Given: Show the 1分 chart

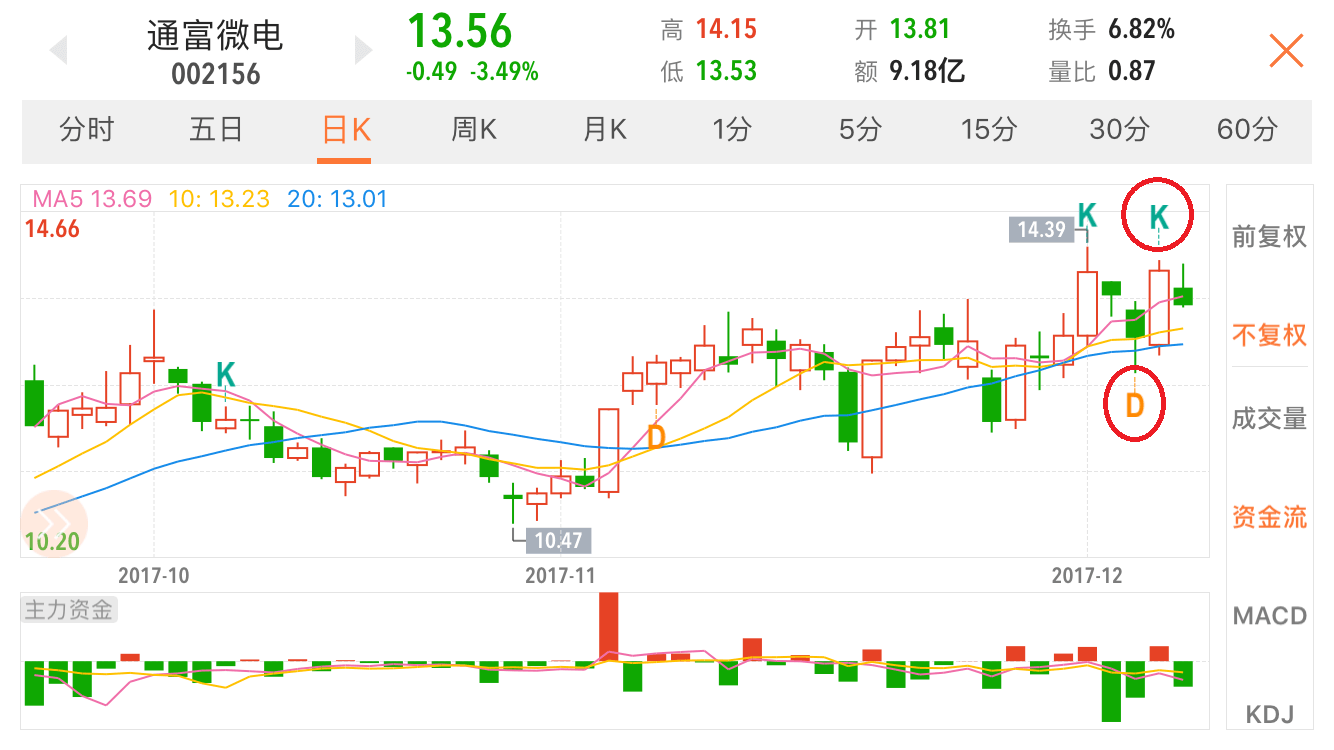Looking at the screenshot, I should coord(732,129).
